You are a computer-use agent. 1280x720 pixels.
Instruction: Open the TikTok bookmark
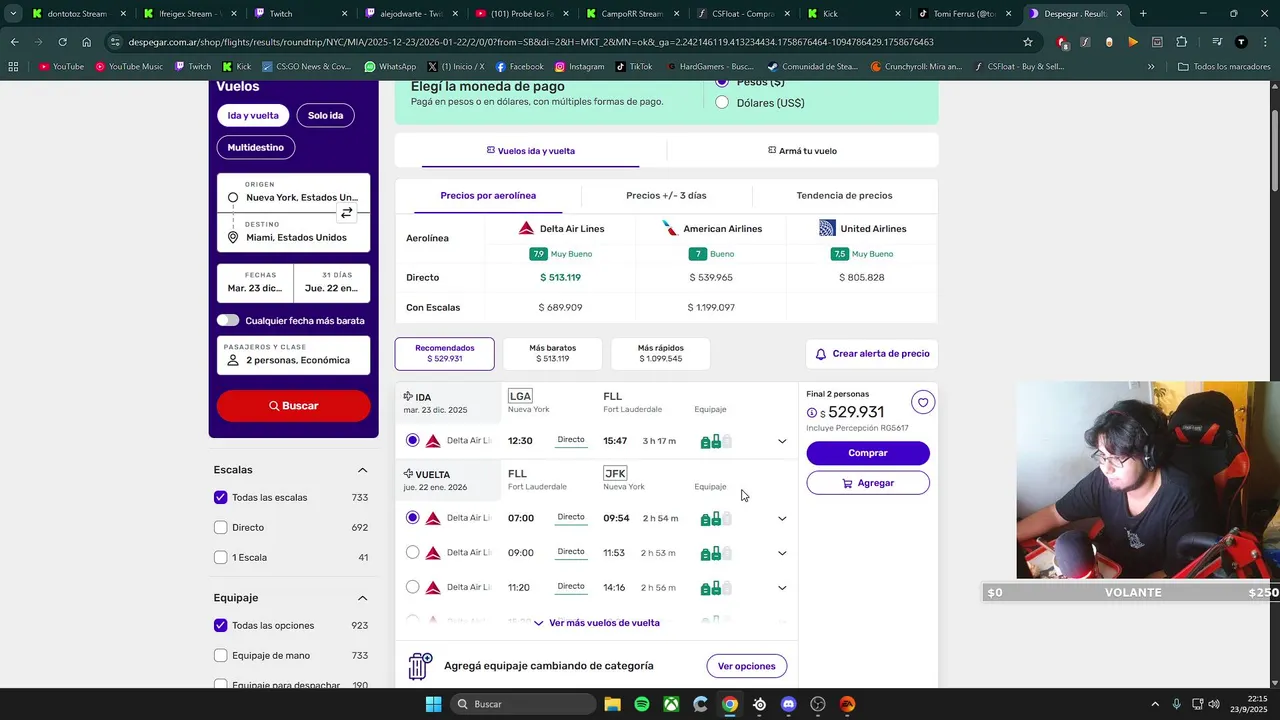pyautogui.click(x=634, y=66)
